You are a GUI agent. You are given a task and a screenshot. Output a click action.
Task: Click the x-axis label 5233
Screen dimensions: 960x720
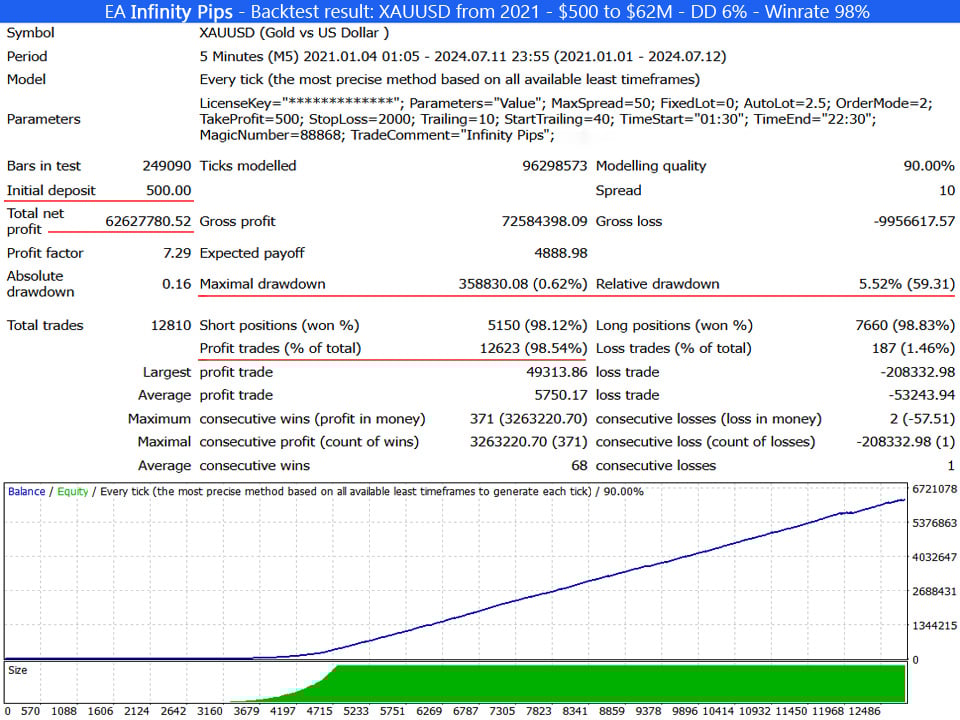(356, 711)
